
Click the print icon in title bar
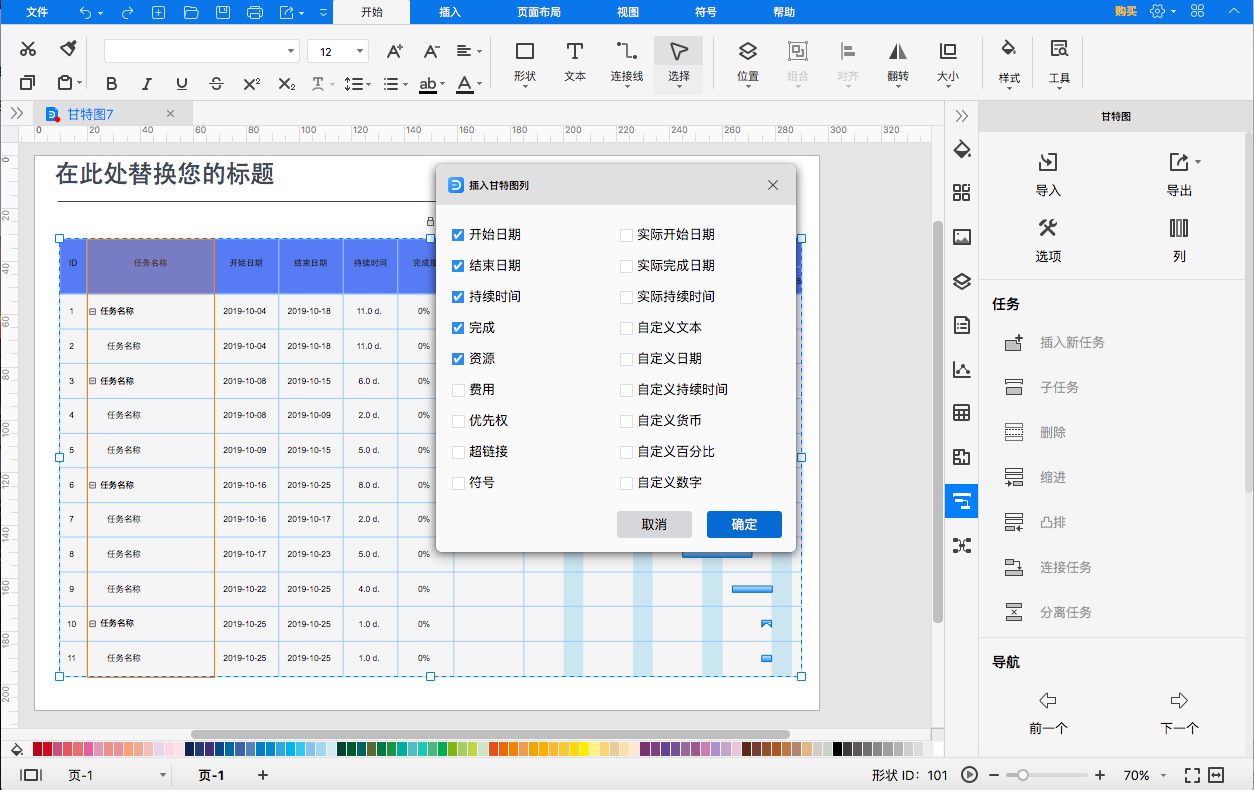pos(255,12)
